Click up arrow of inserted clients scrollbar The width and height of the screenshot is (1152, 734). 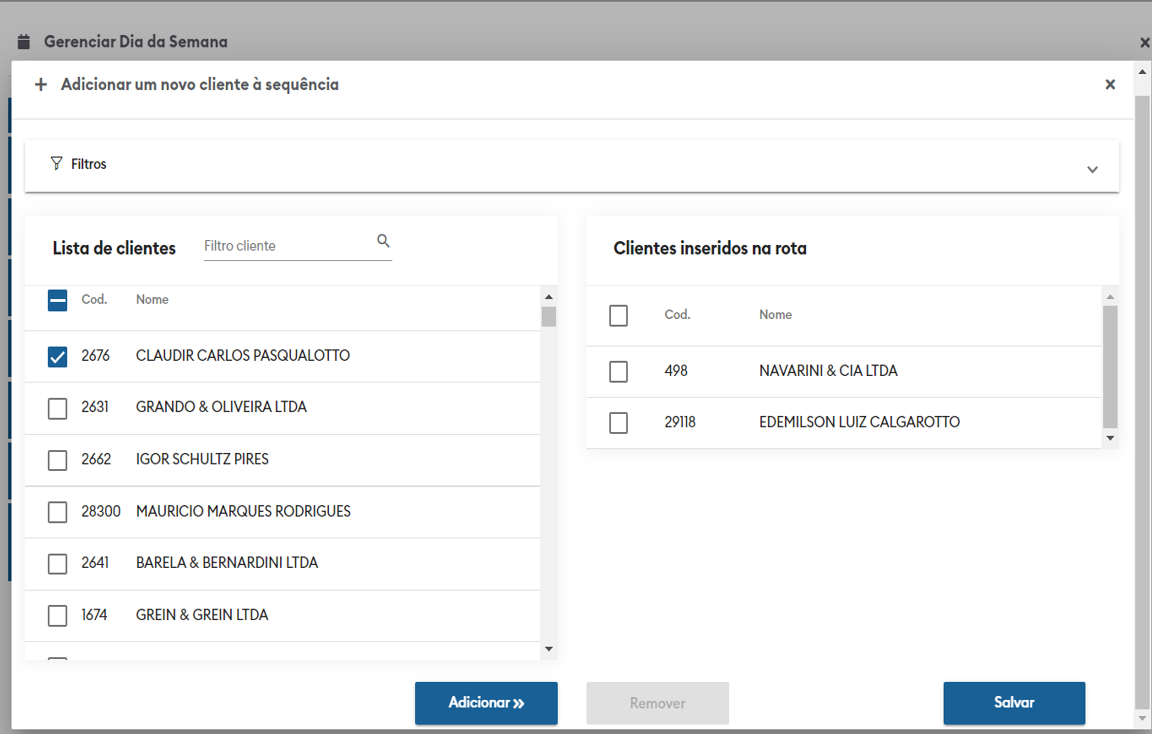click(1110, 297)
